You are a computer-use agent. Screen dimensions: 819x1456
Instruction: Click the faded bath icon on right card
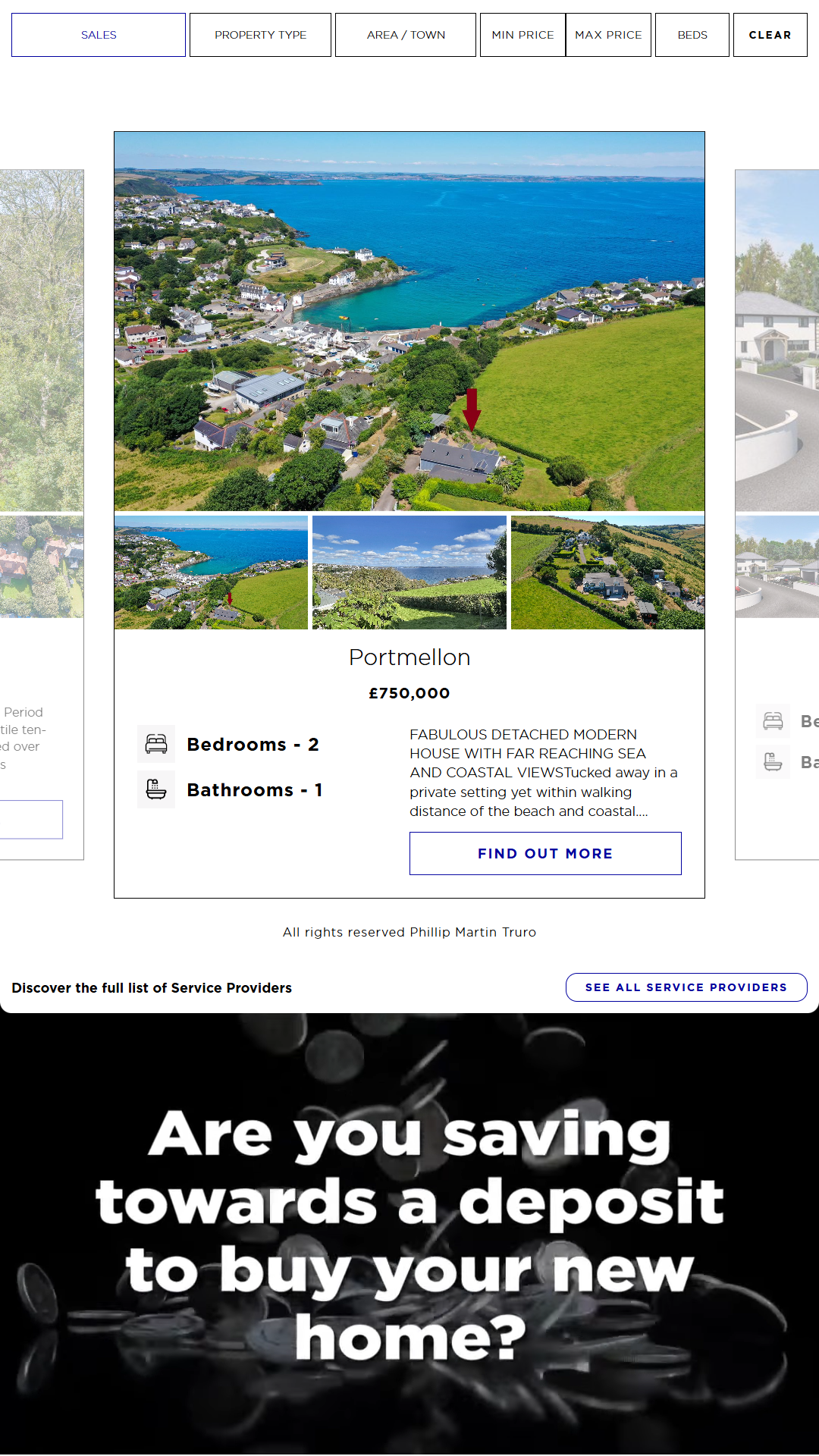pos(773,761)
